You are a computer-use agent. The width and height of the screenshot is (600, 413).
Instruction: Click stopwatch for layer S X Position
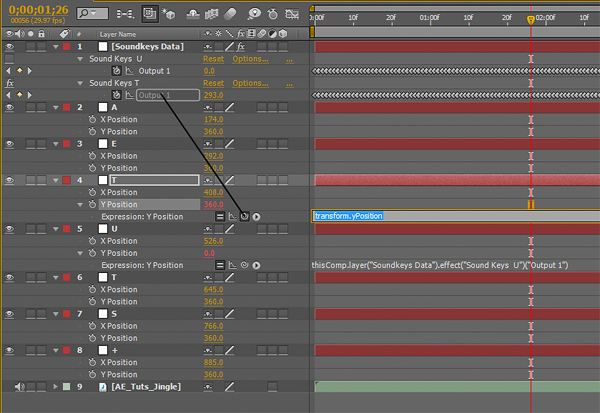pos(92,326)
